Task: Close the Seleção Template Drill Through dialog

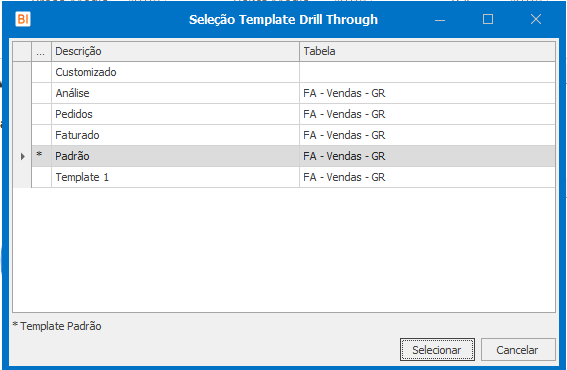Action: click(x=536, y=19)
